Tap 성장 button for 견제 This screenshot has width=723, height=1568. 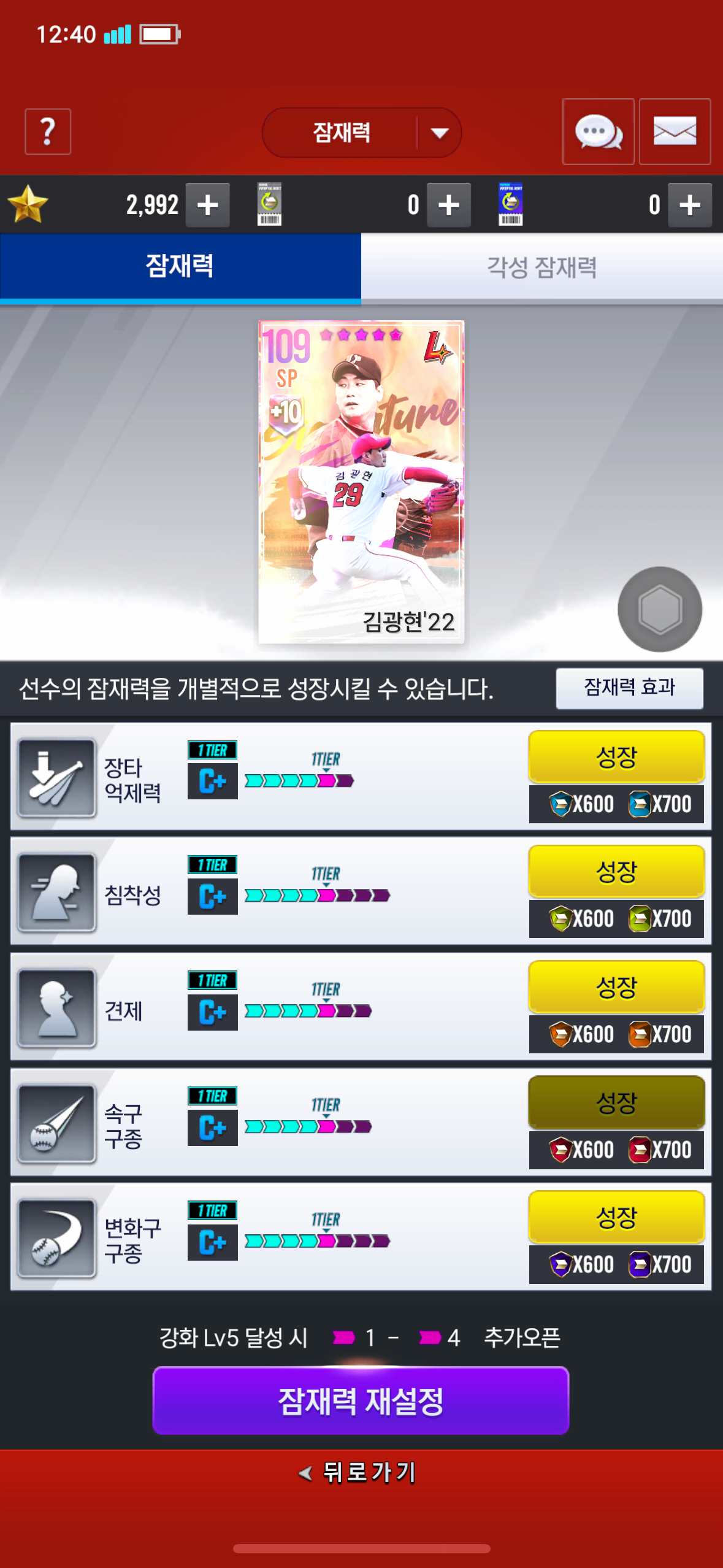point(616,986)
